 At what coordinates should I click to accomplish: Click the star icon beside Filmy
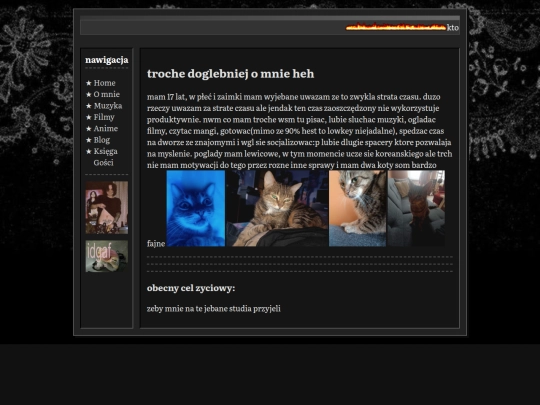pos(89,117)
